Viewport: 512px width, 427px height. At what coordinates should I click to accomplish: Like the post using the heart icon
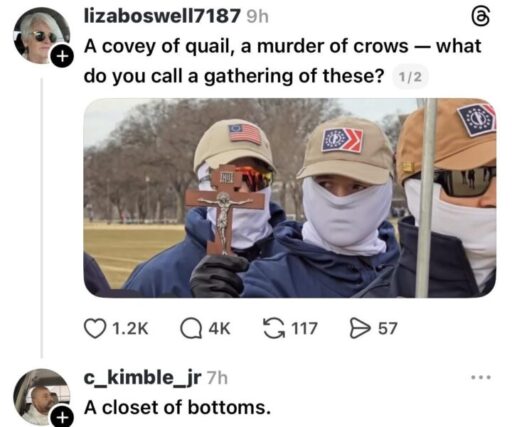[x=94, y=328]
